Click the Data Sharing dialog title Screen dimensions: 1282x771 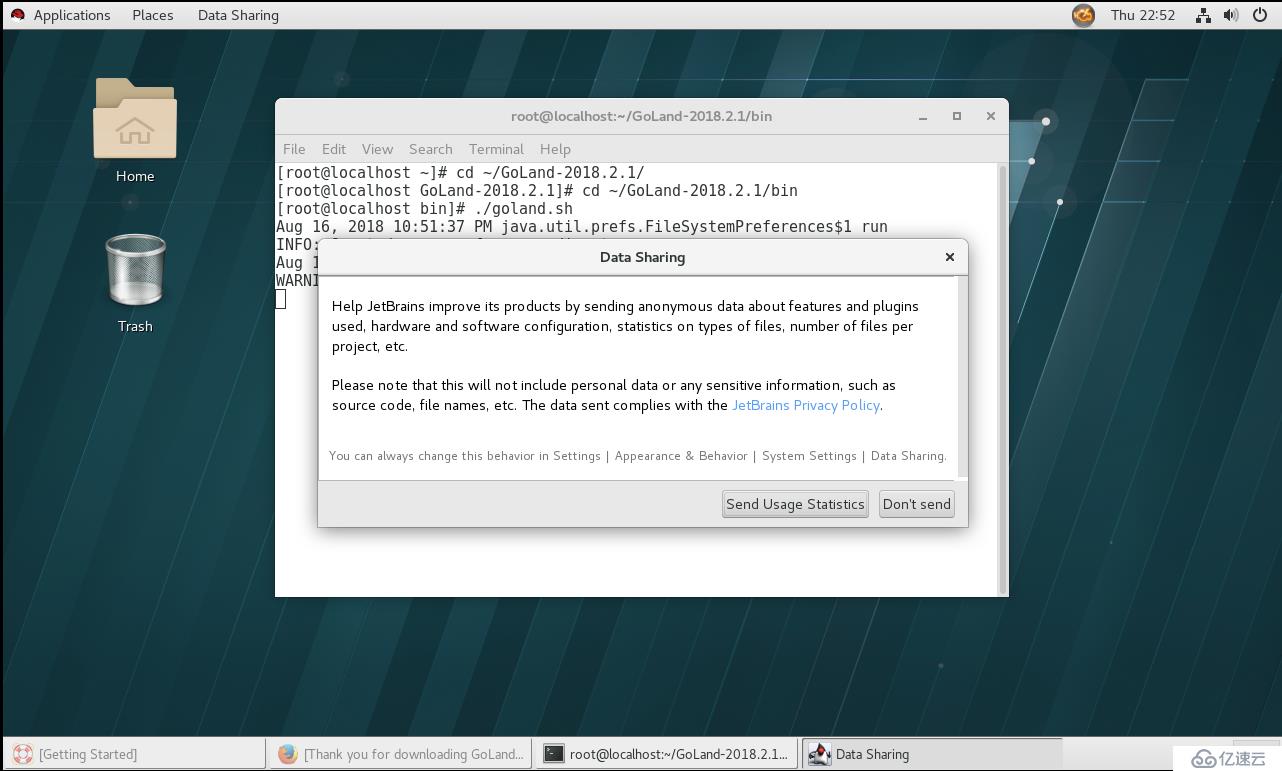click(x=642, y=257)
